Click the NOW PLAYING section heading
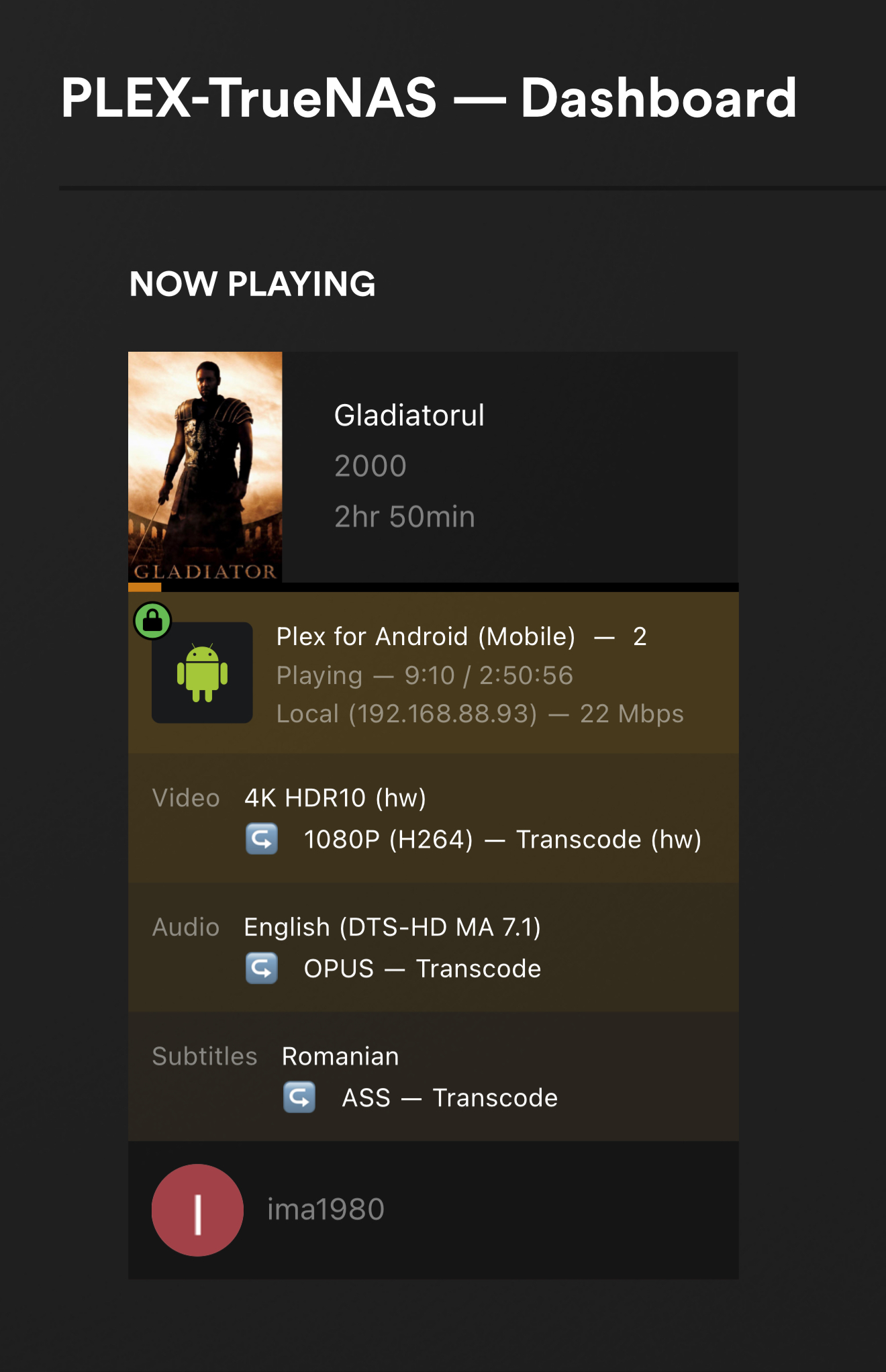 pos(252,284)
